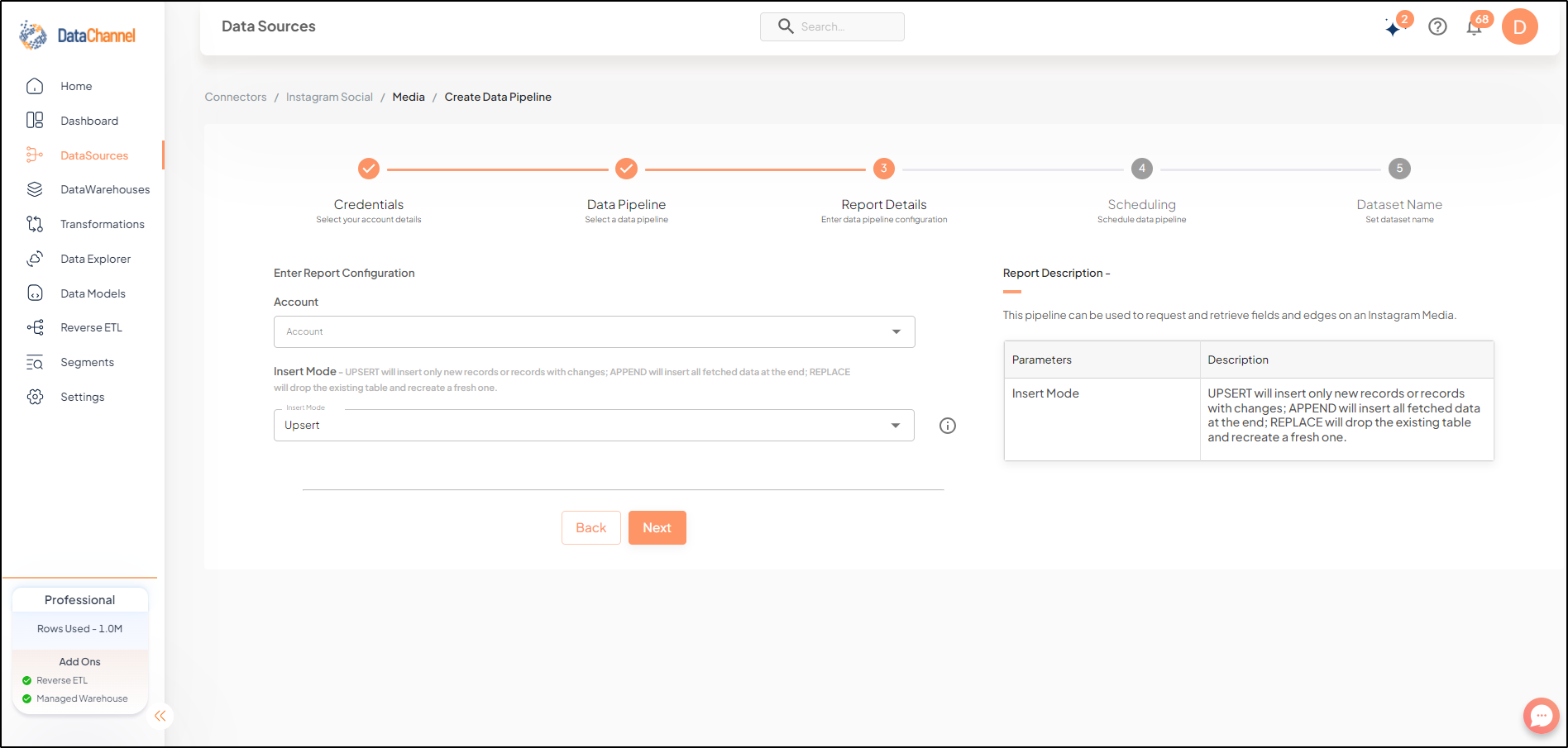Focus the Search input field

(832, 26)
